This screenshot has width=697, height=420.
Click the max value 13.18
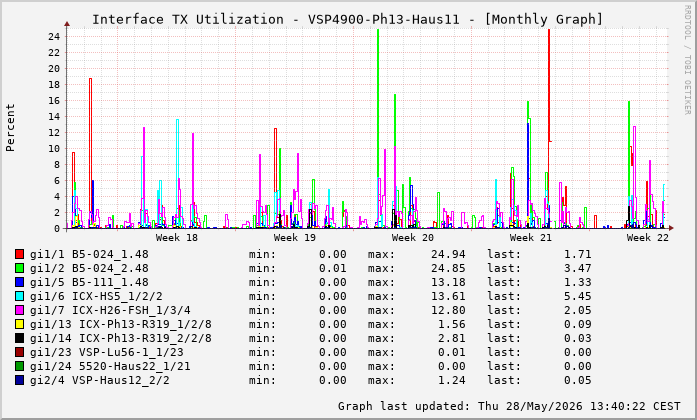click(448, 282)
